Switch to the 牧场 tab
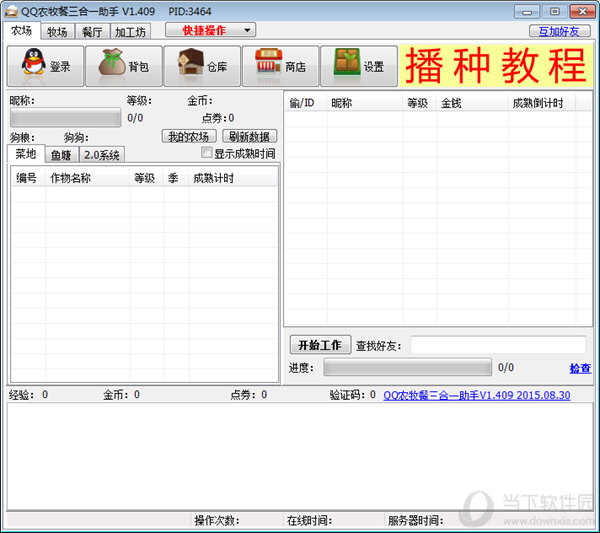 [57, 32]
